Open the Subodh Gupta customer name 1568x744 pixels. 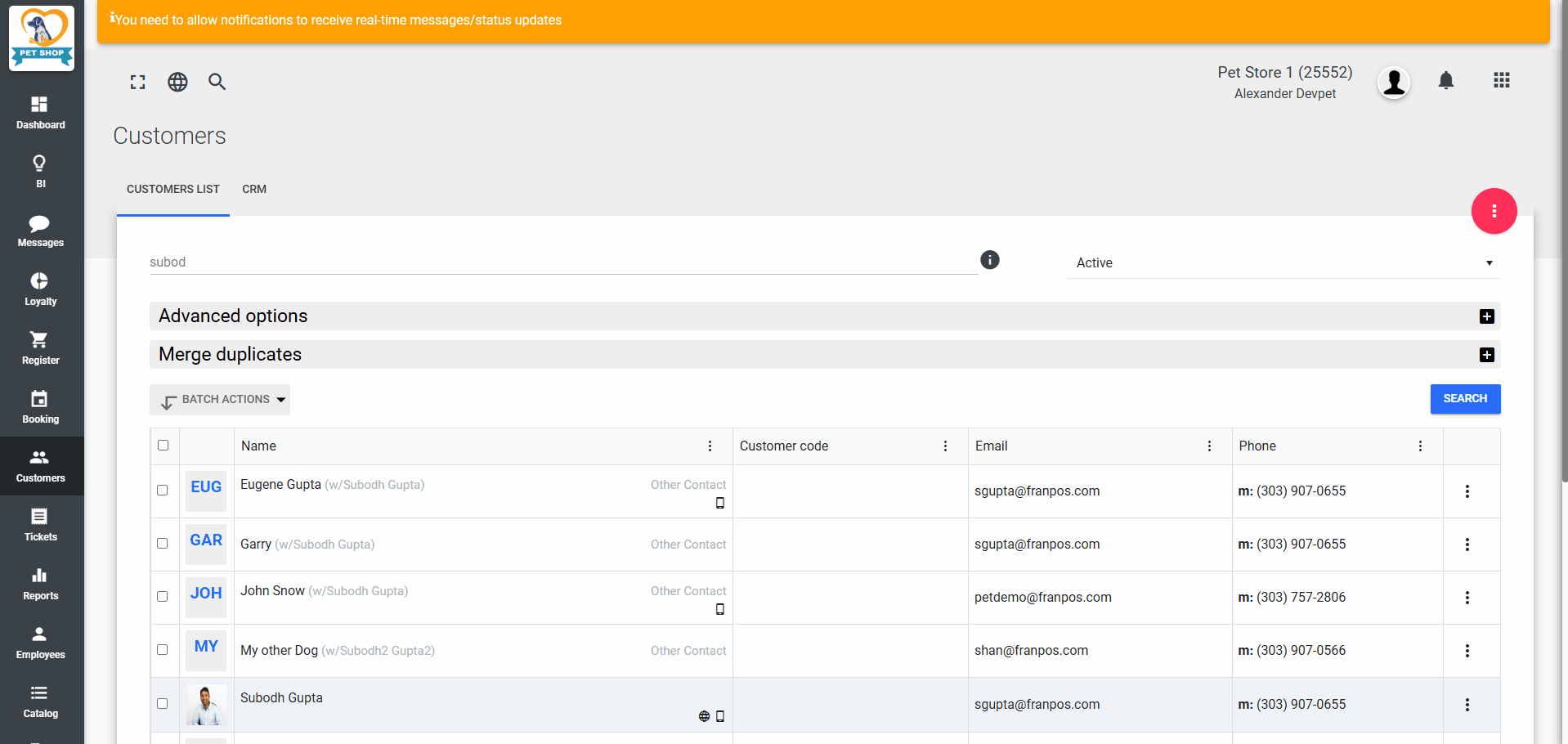coord(281,698)
